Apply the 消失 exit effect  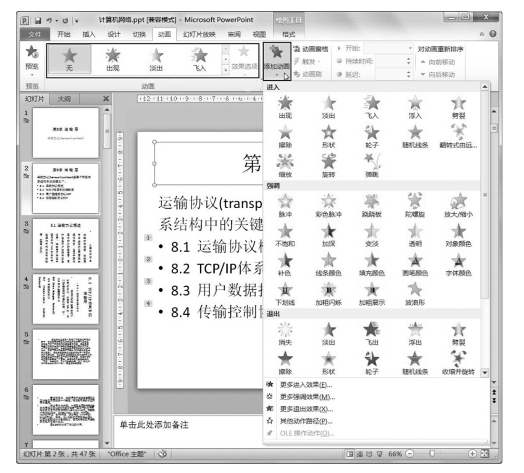tap(285, 333)
